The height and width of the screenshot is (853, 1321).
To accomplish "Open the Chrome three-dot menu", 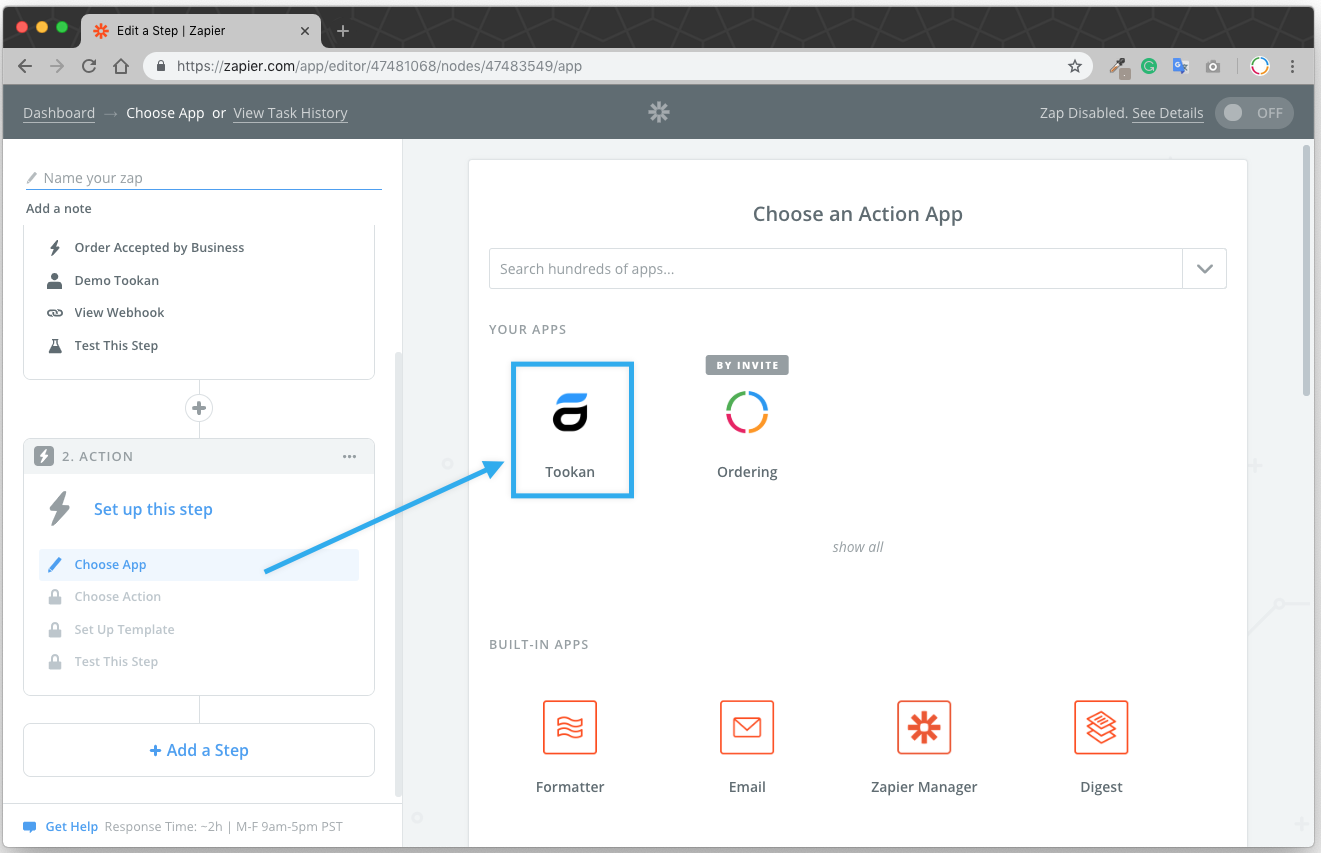I will pos(1293,66).
